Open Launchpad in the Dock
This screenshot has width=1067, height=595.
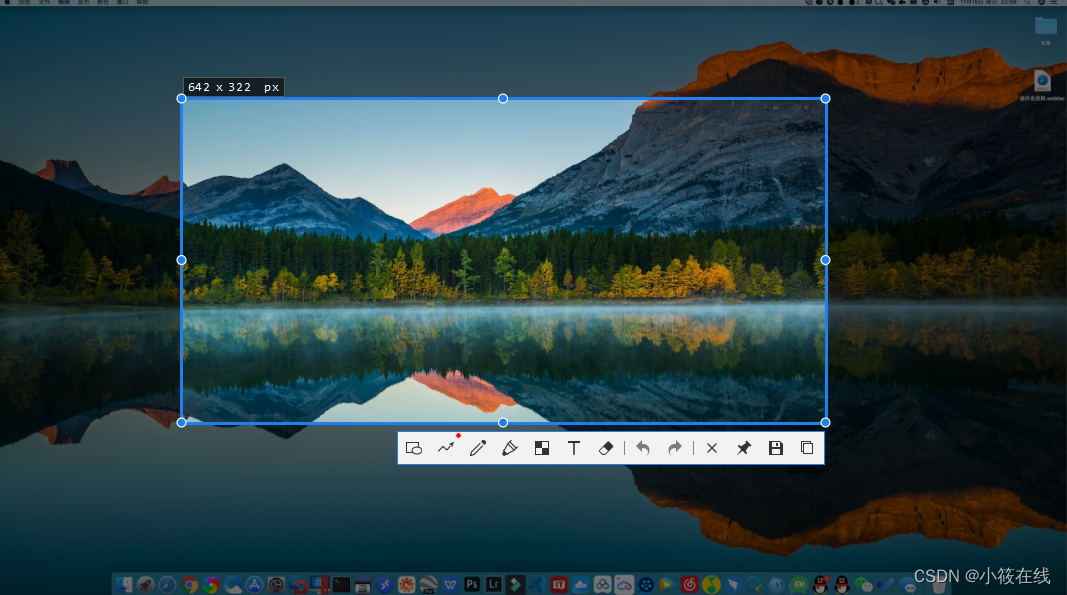pos(146,584)
